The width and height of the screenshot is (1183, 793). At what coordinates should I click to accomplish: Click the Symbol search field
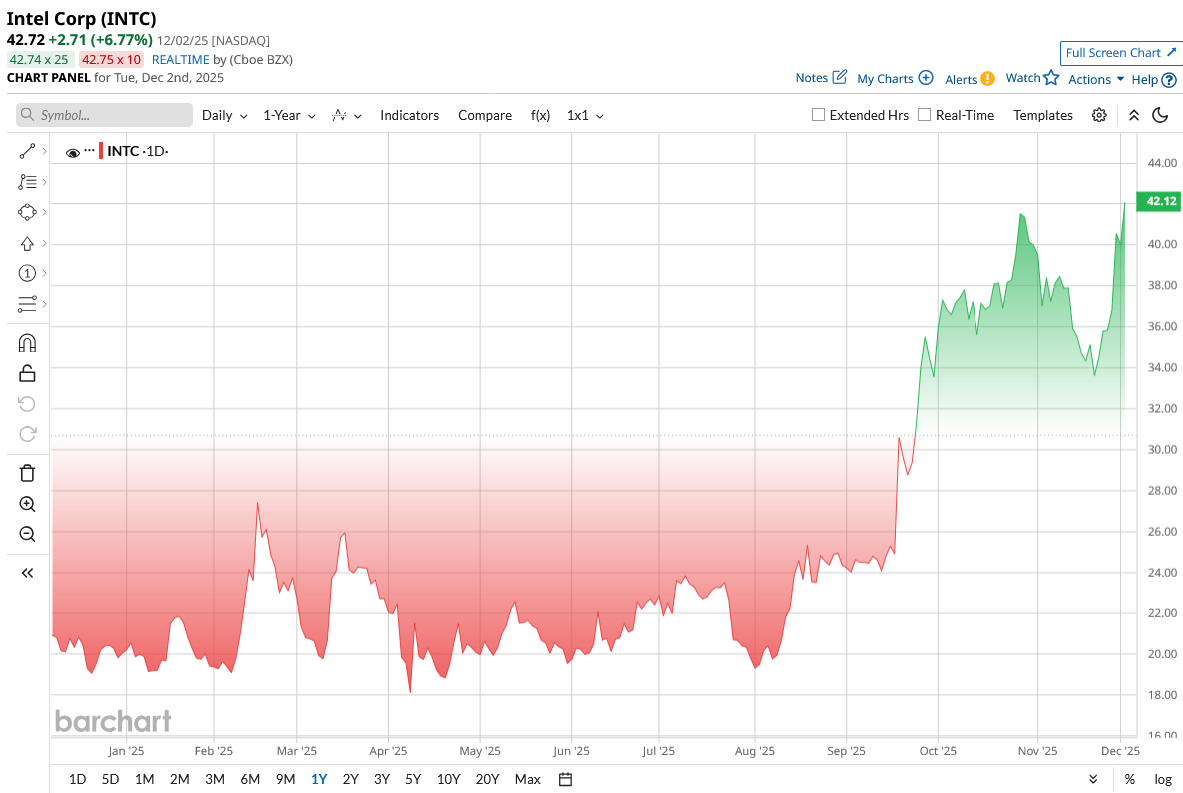click(x=104, y=115)
